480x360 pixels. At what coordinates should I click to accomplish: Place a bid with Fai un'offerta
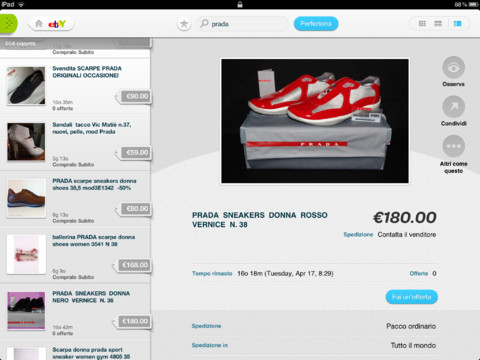(x=412, y=297)
